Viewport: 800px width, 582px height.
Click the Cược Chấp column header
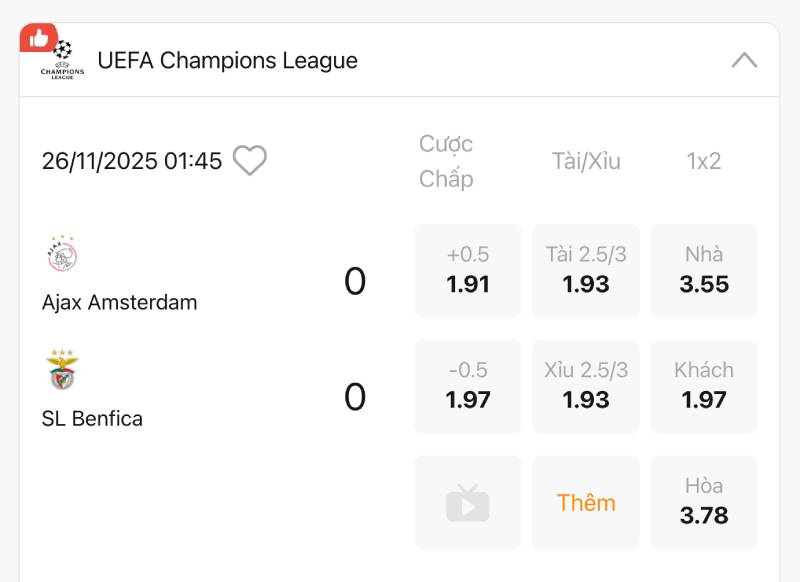446,161
